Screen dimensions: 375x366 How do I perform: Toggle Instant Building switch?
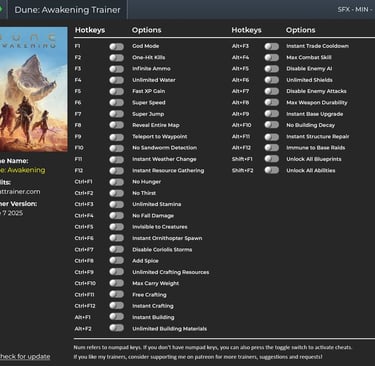click(x=116, y=317)
